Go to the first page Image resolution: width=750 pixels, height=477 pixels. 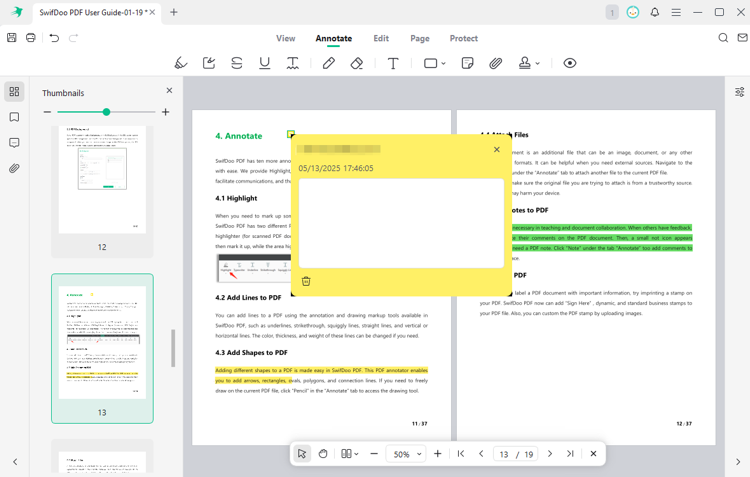coord(461,454)
